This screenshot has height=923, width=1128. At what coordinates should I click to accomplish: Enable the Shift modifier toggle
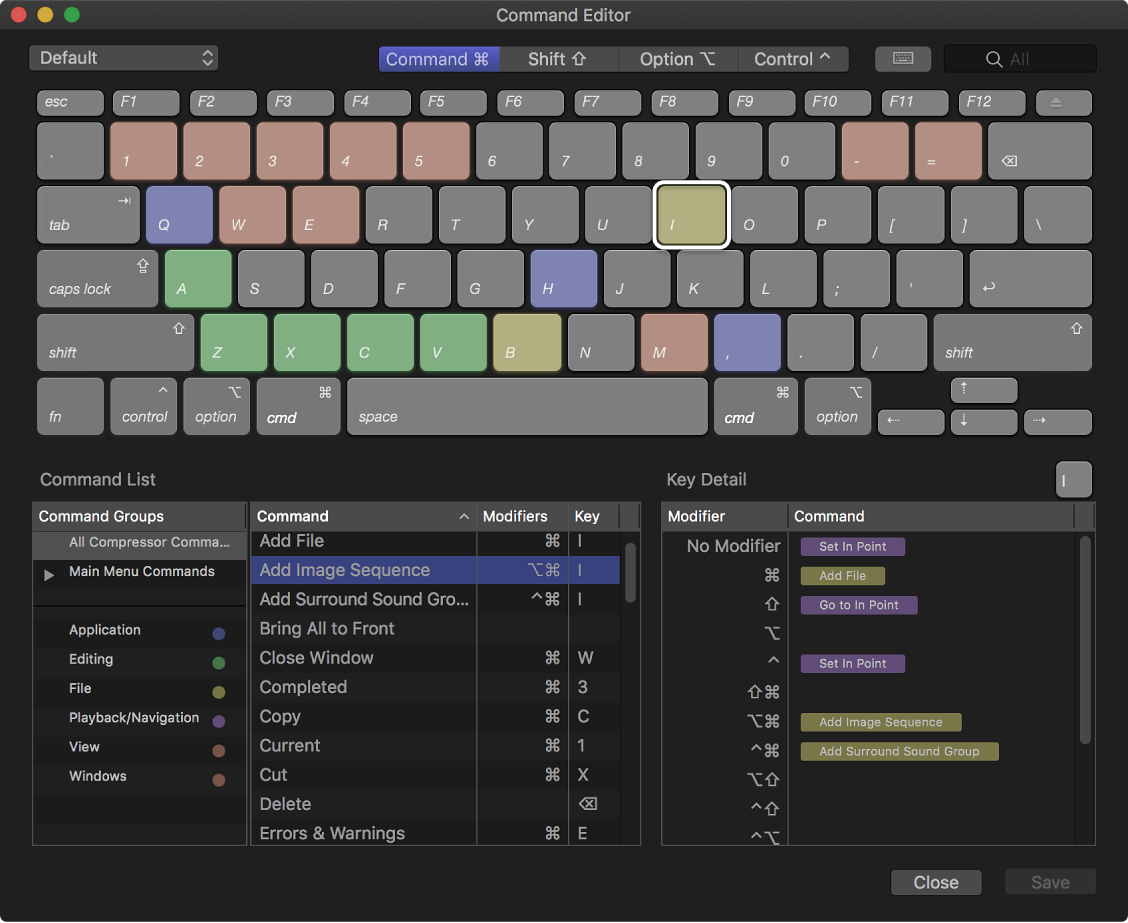pos(559,59)
